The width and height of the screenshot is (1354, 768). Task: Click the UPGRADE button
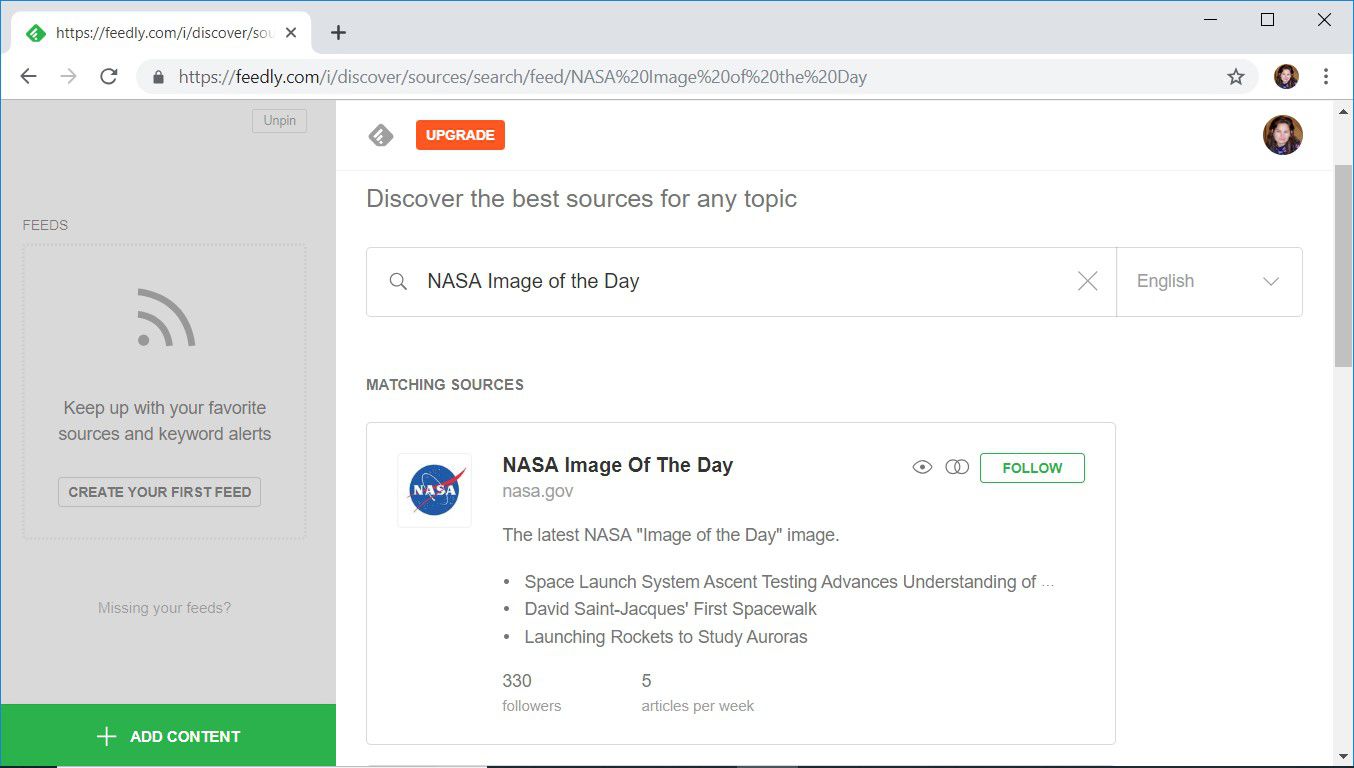point(460,135)
